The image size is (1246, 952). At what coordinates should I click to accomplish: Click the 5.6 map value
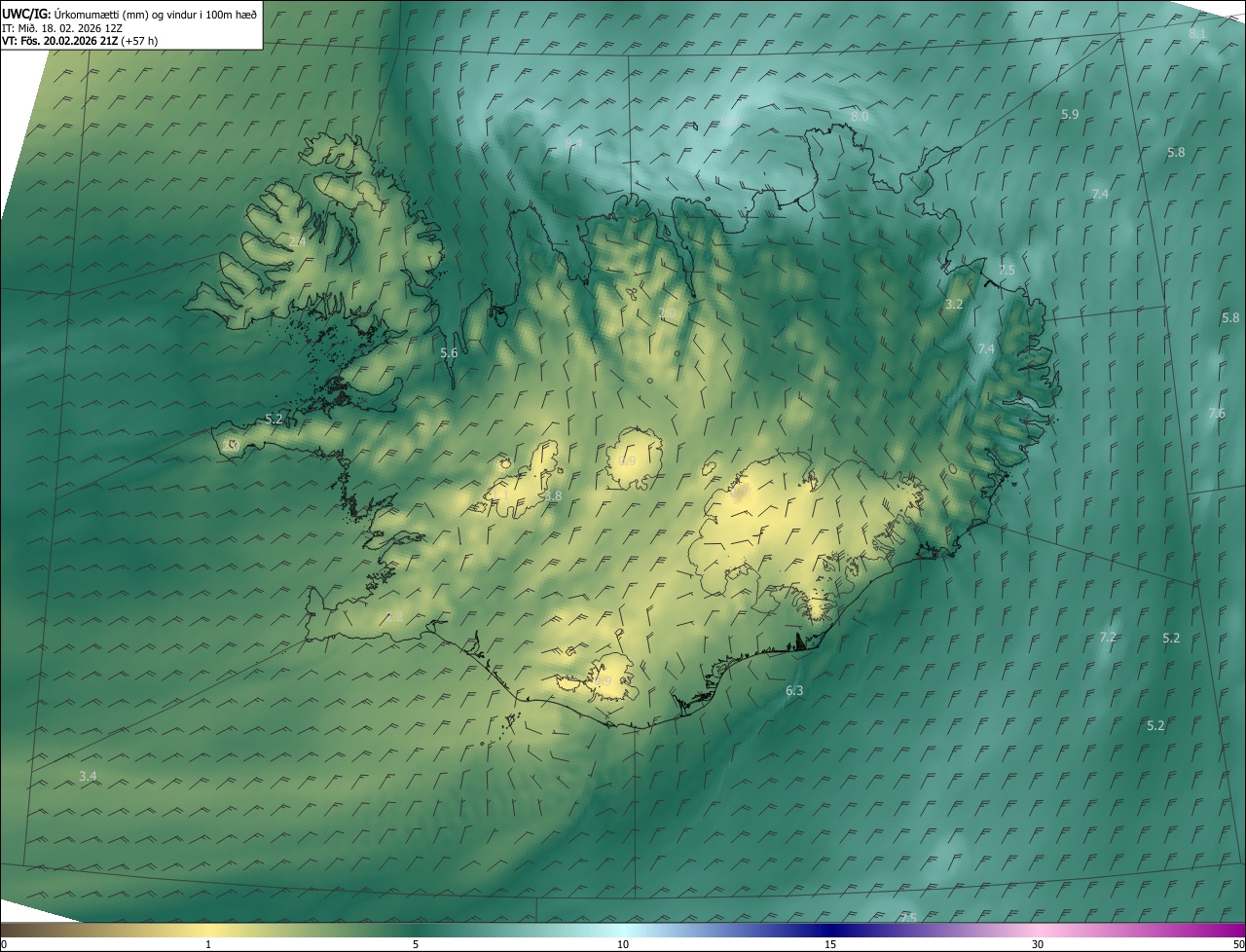pos(449,353)
